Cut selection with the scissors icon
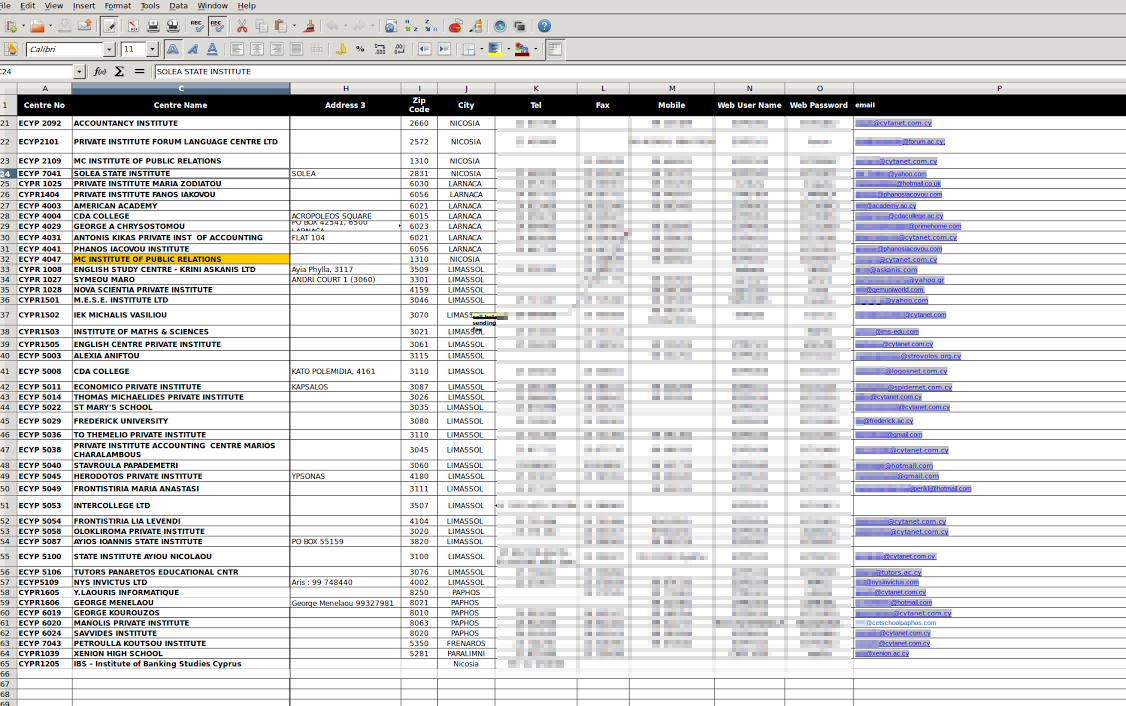Viewport: 1126px width, 706px height. [241, 26]
